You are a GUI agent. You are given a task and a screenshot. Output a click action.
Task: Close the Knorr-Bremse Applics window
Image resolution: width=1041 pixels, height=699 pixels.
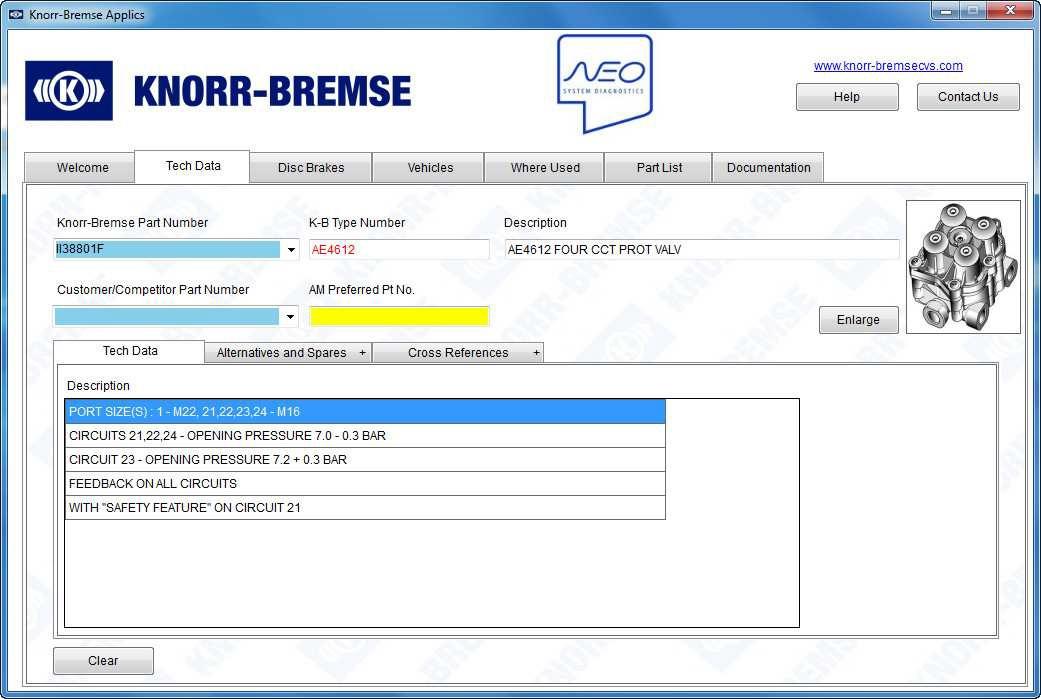(x=1010, y=11)
